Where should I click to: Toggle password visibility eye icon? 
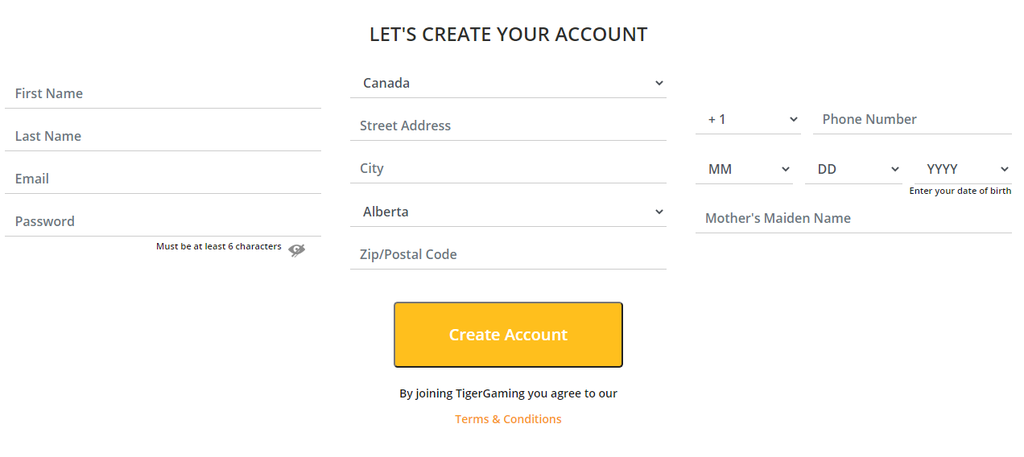coord(296,249)
